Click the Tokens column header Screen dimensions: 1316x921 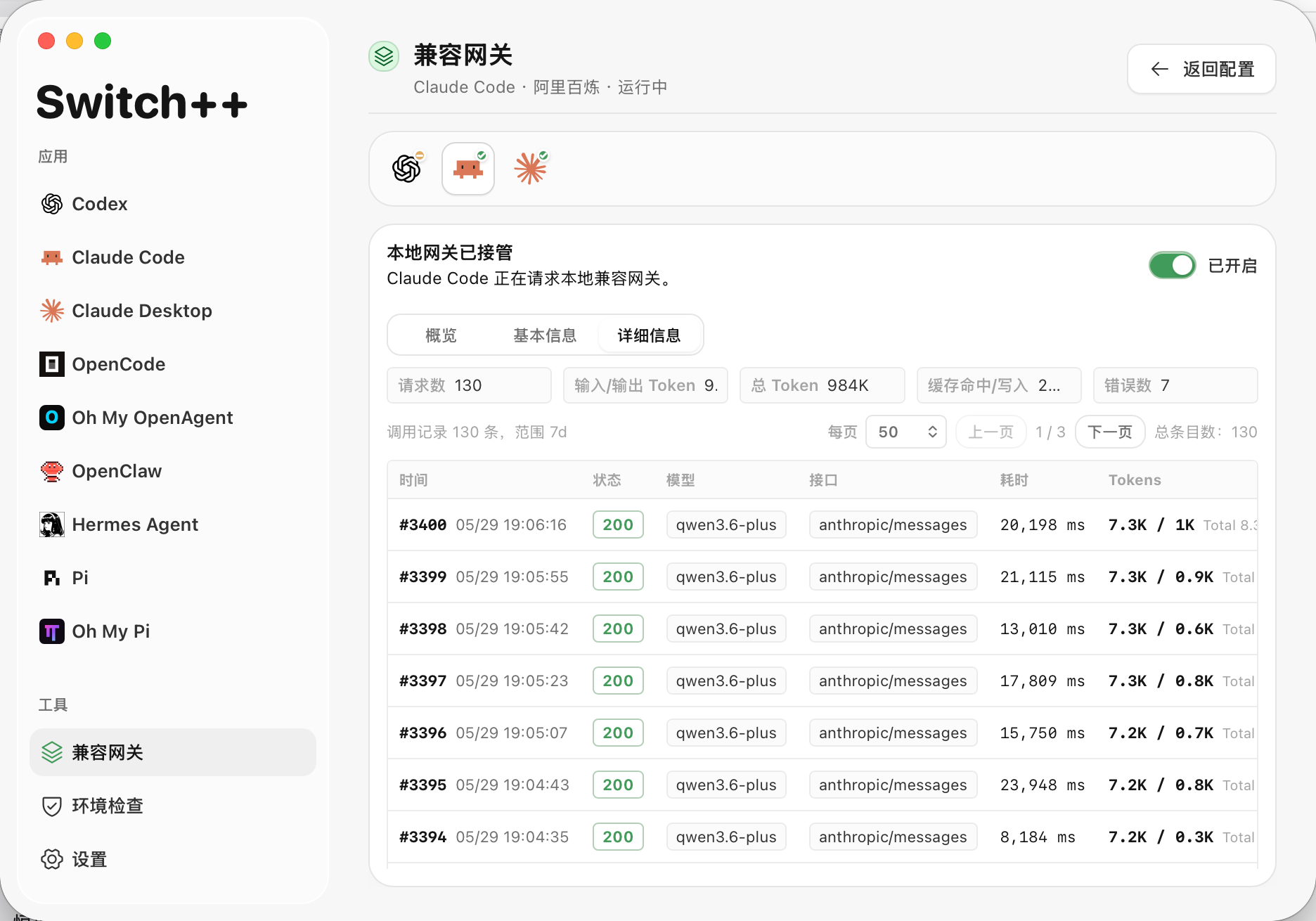pos(1135,480)
